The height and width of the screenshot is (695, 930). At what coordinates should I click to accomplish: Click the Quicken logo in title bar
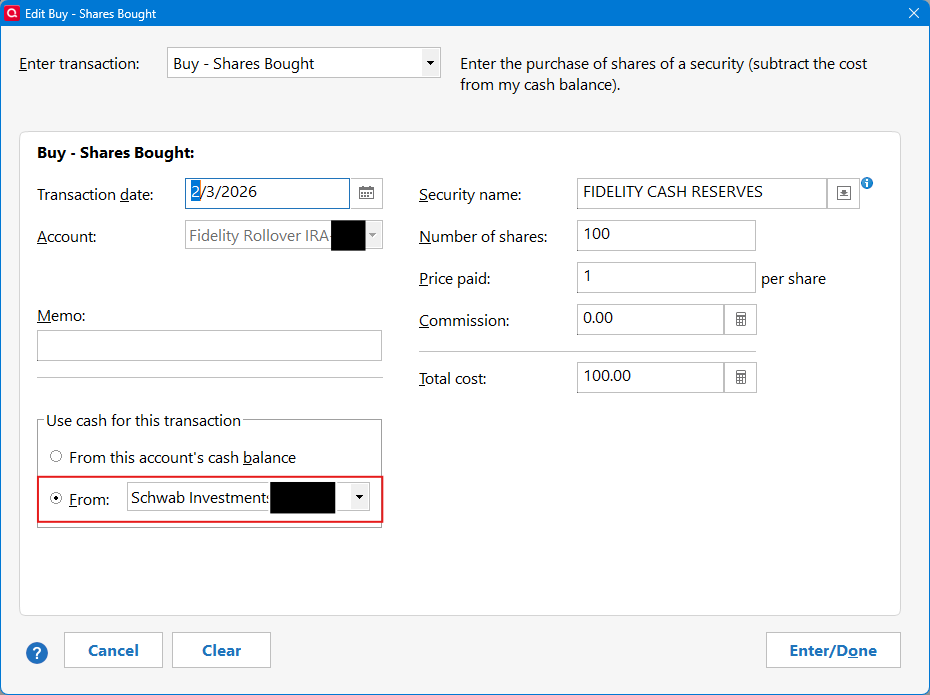point(11,13)
